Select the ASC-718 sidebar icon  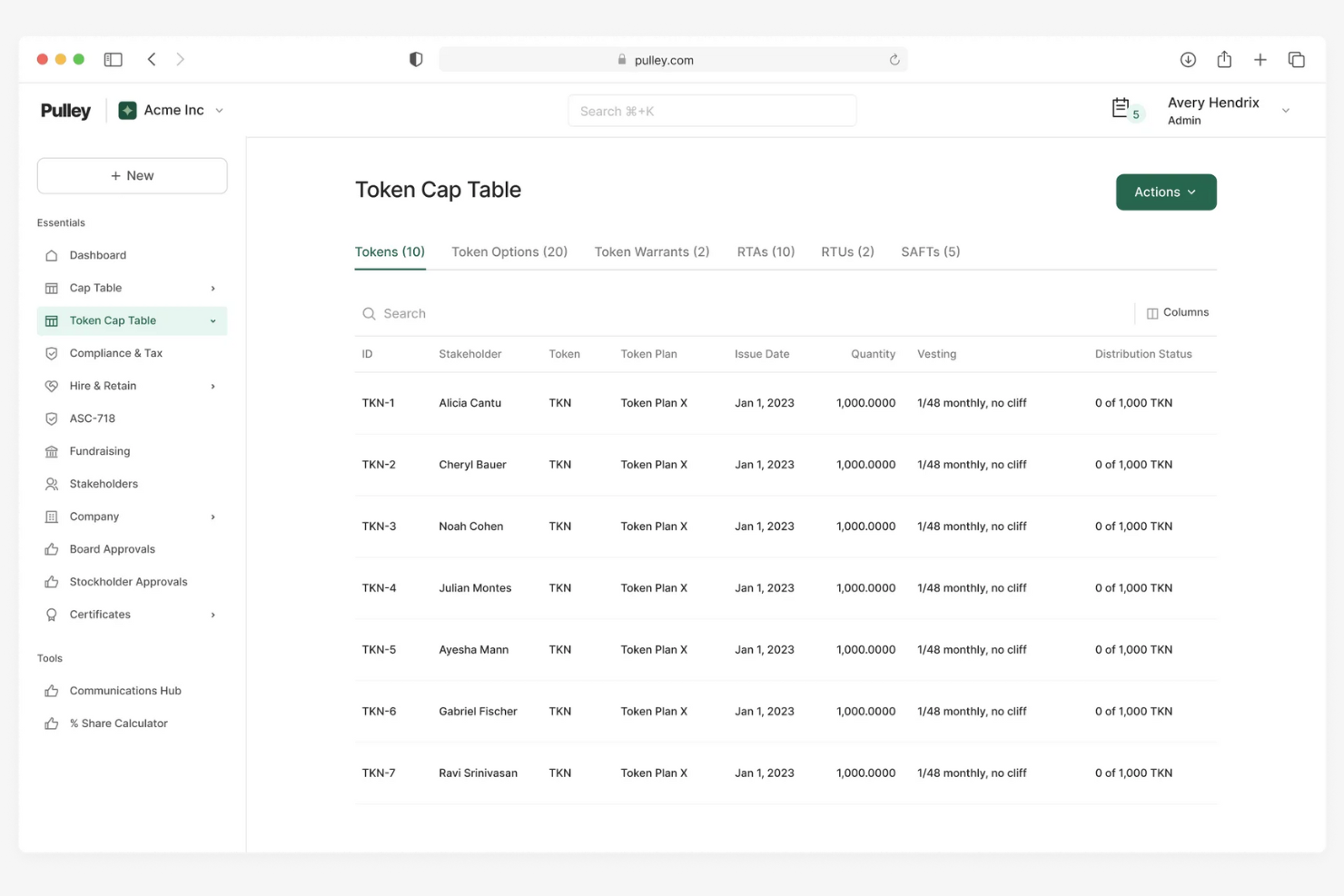53,418
